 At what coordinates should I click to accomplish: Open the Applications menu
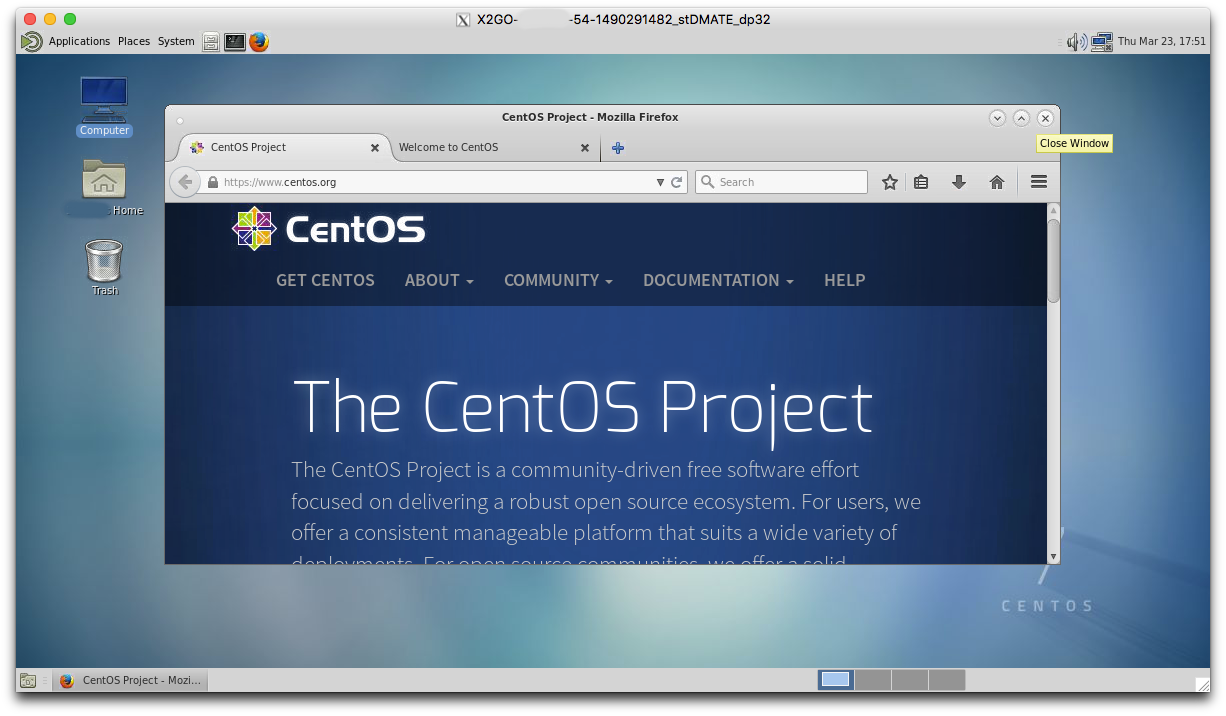pos(78,41)
